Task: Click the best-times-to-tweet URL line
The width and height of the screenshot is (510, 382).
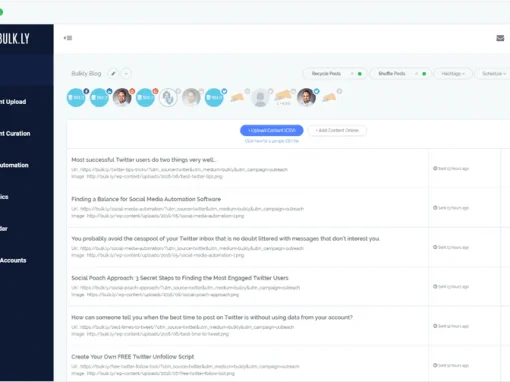Action: (x=183, y=327)
